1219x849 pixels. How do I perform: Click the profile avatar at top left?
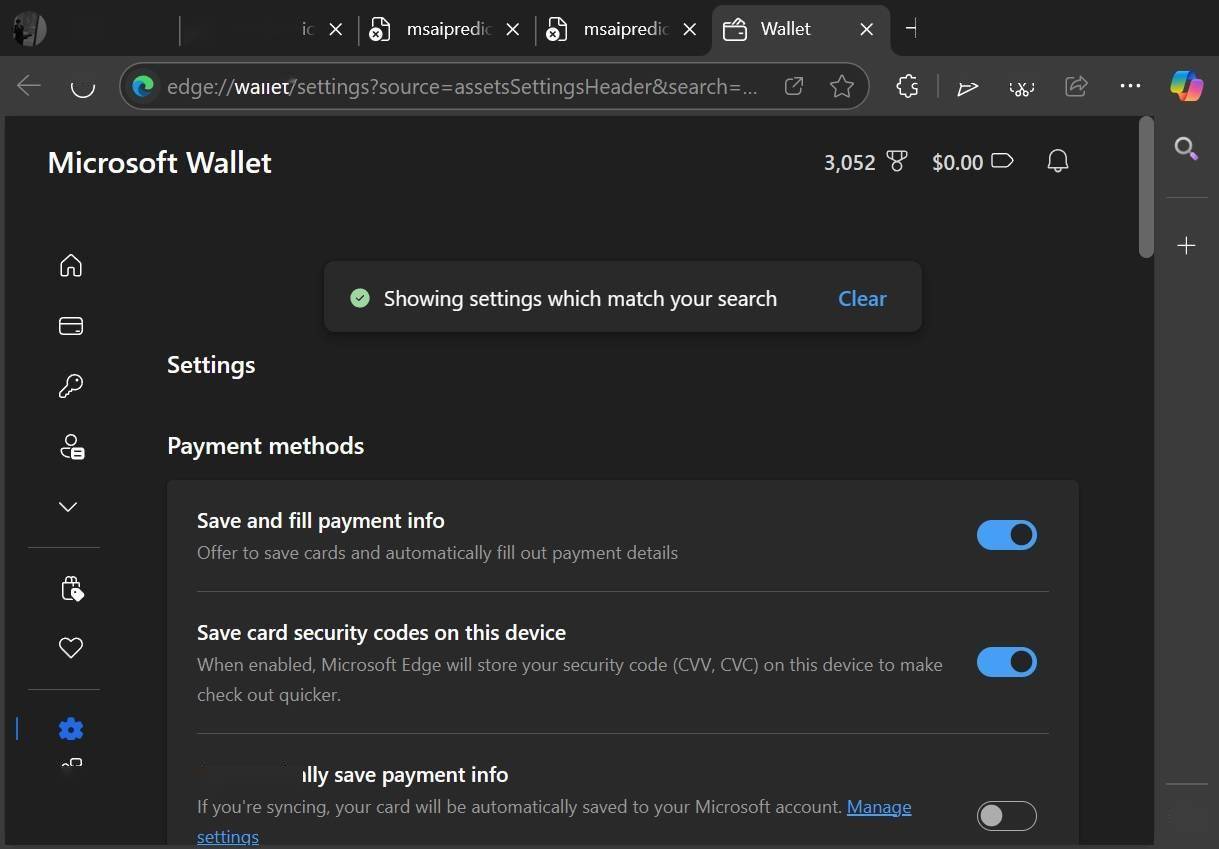coord(29,29)
